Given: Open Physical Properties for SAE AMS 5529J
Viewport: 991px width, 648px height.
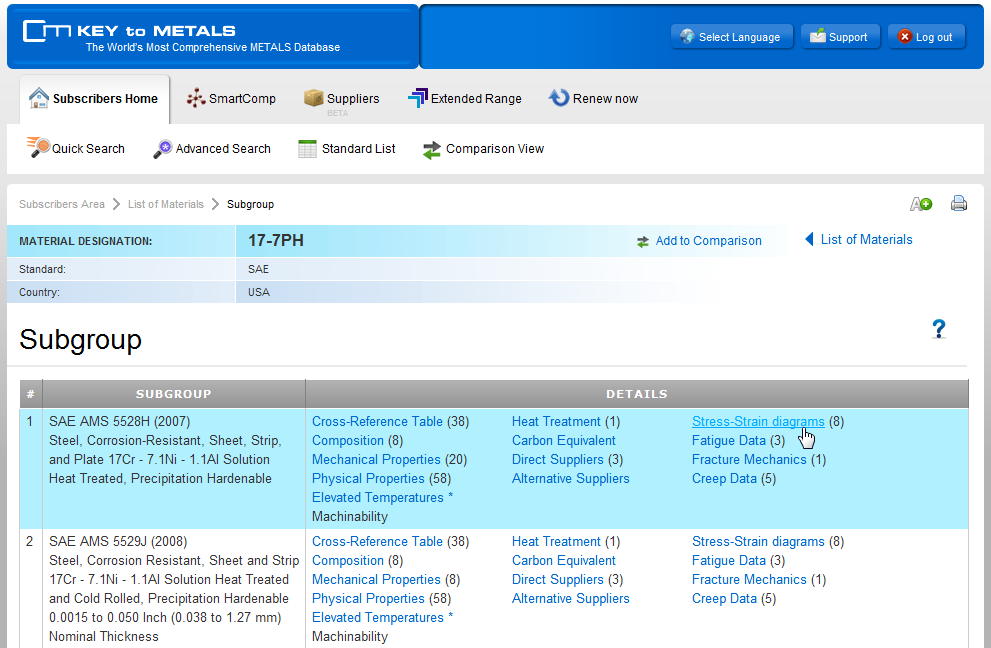Looking at the screenshot, I should click(368, 599).
